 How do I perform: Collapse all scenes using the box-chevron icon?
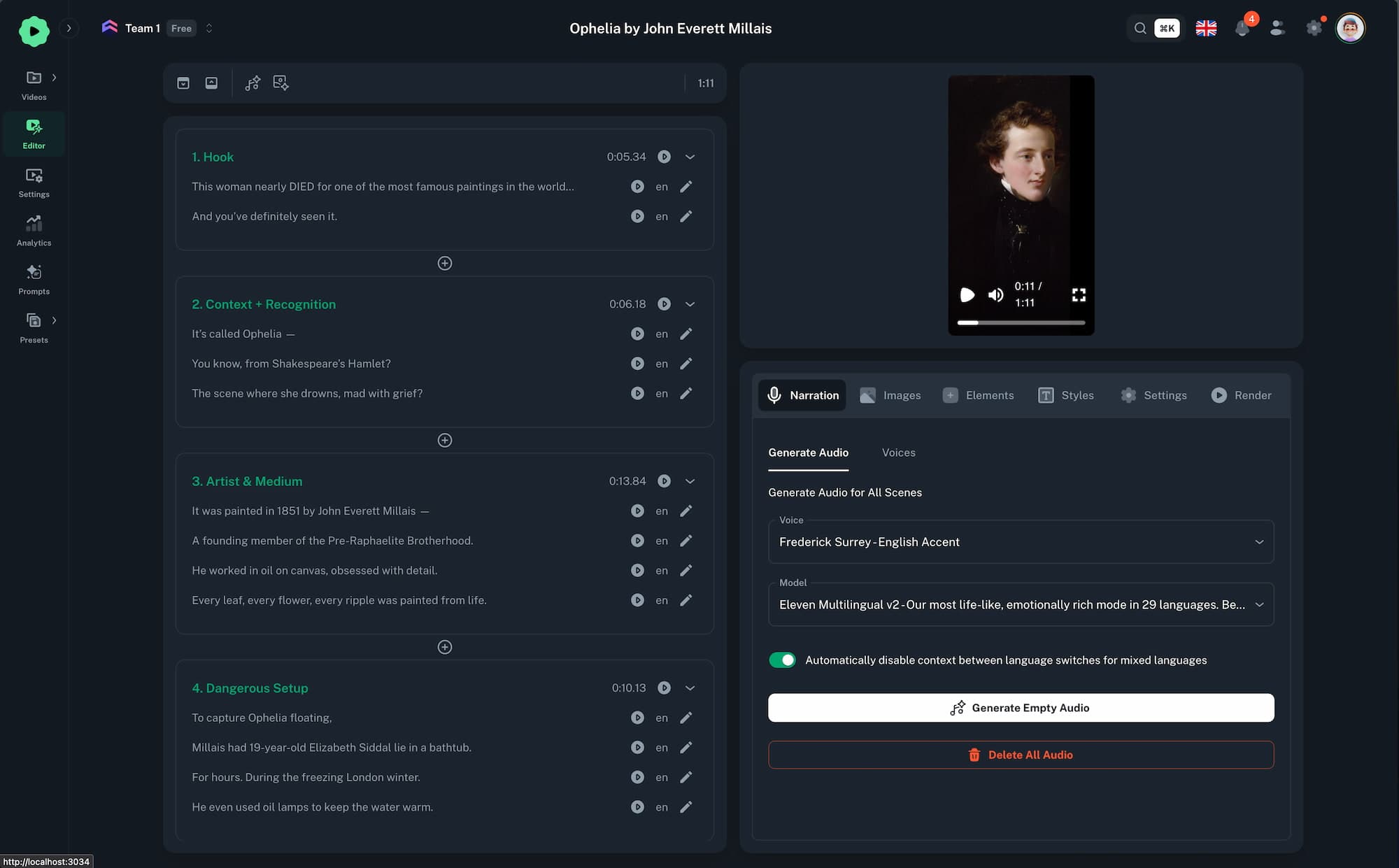pos(183,83)
